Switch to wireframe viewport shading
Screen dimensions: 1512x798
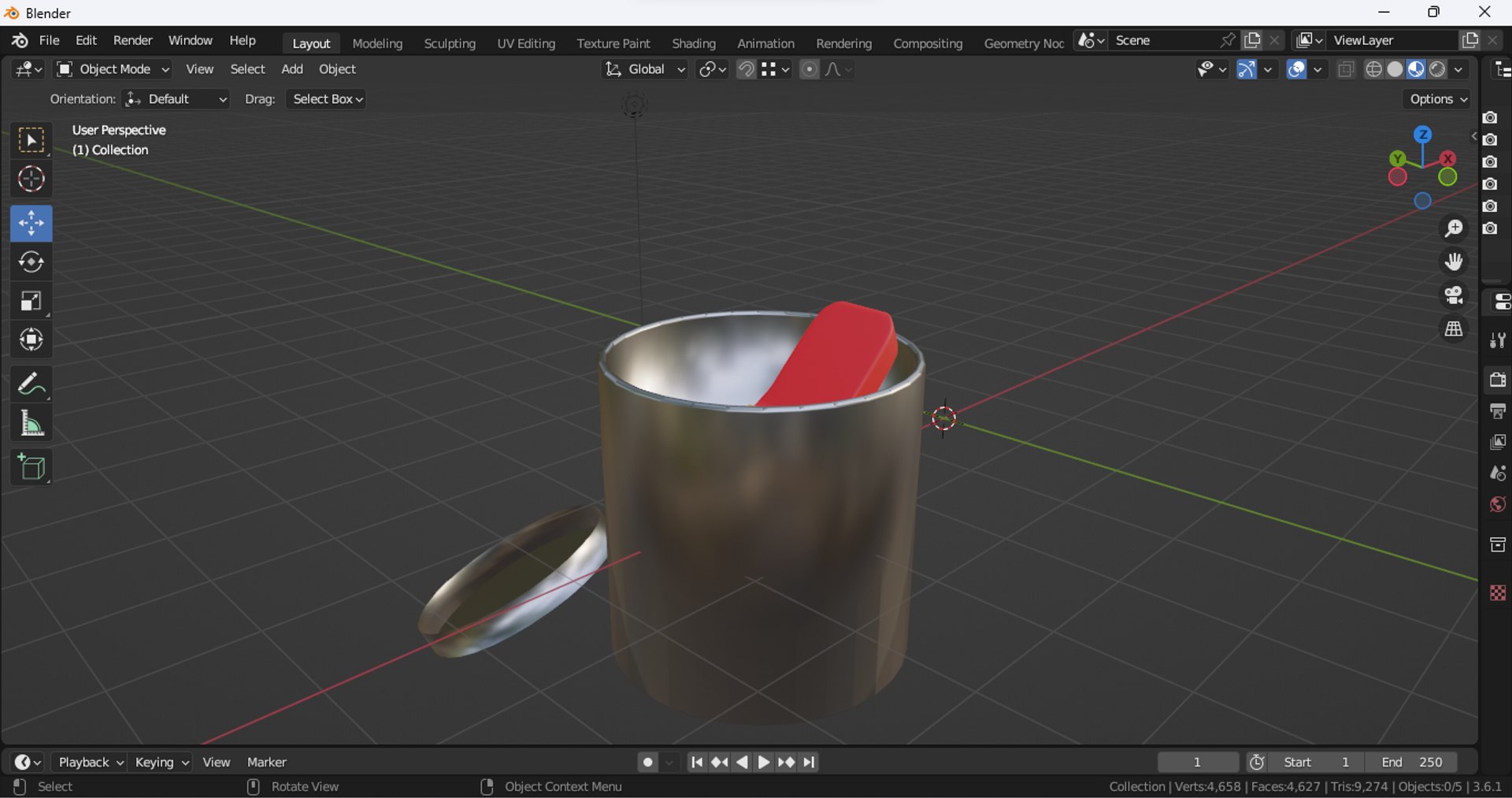pos(1374,69)
